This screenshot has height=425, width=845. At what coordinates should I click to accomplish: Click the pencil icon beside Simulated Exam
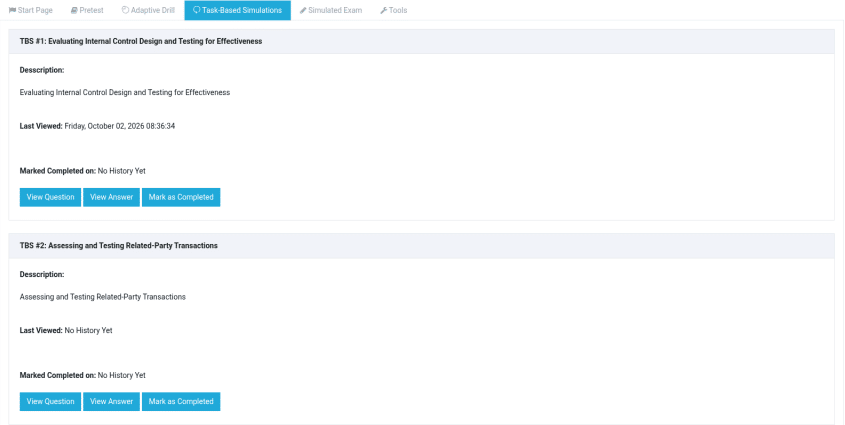pos(303,10)
